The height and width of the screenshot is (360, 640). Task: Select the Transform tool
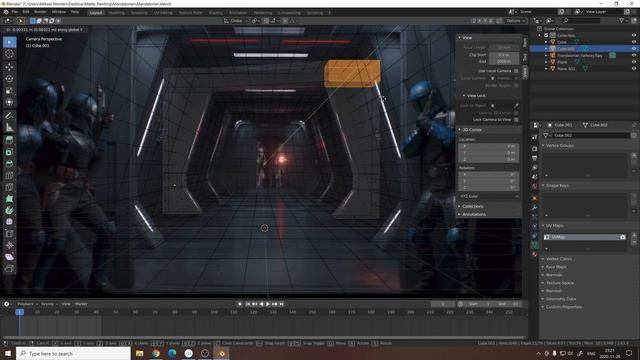coord(9,102)
